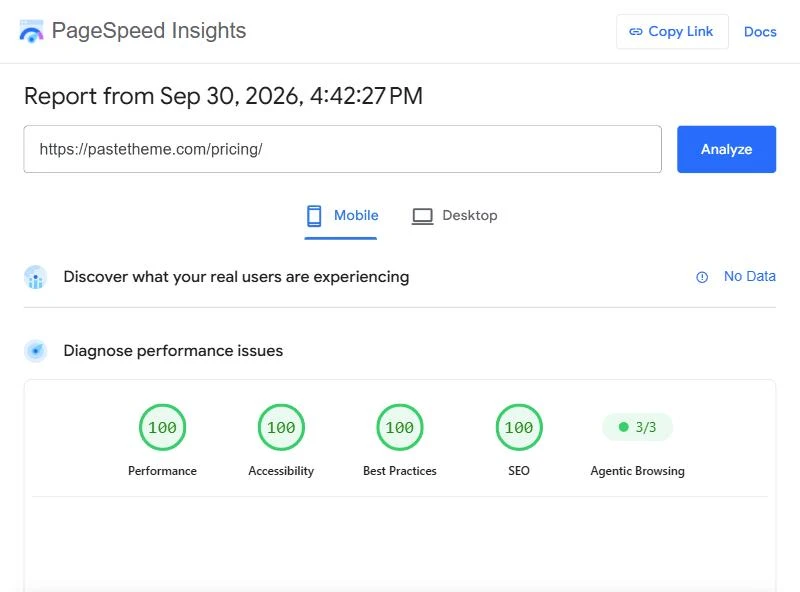Image resolution: width=800 pixels, height=592 pixels.
Task: Click the desktop laptop icon
Action: click(422, 216)
